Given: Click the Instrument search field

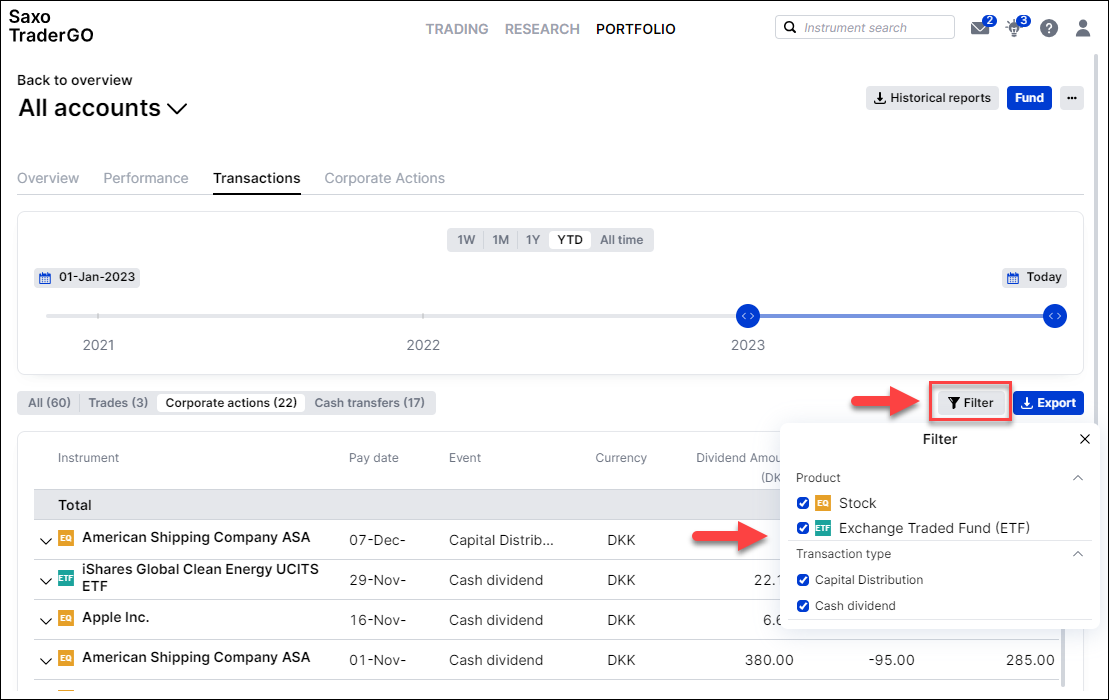Looking at the screenshot, I should (x=864, y=28).
